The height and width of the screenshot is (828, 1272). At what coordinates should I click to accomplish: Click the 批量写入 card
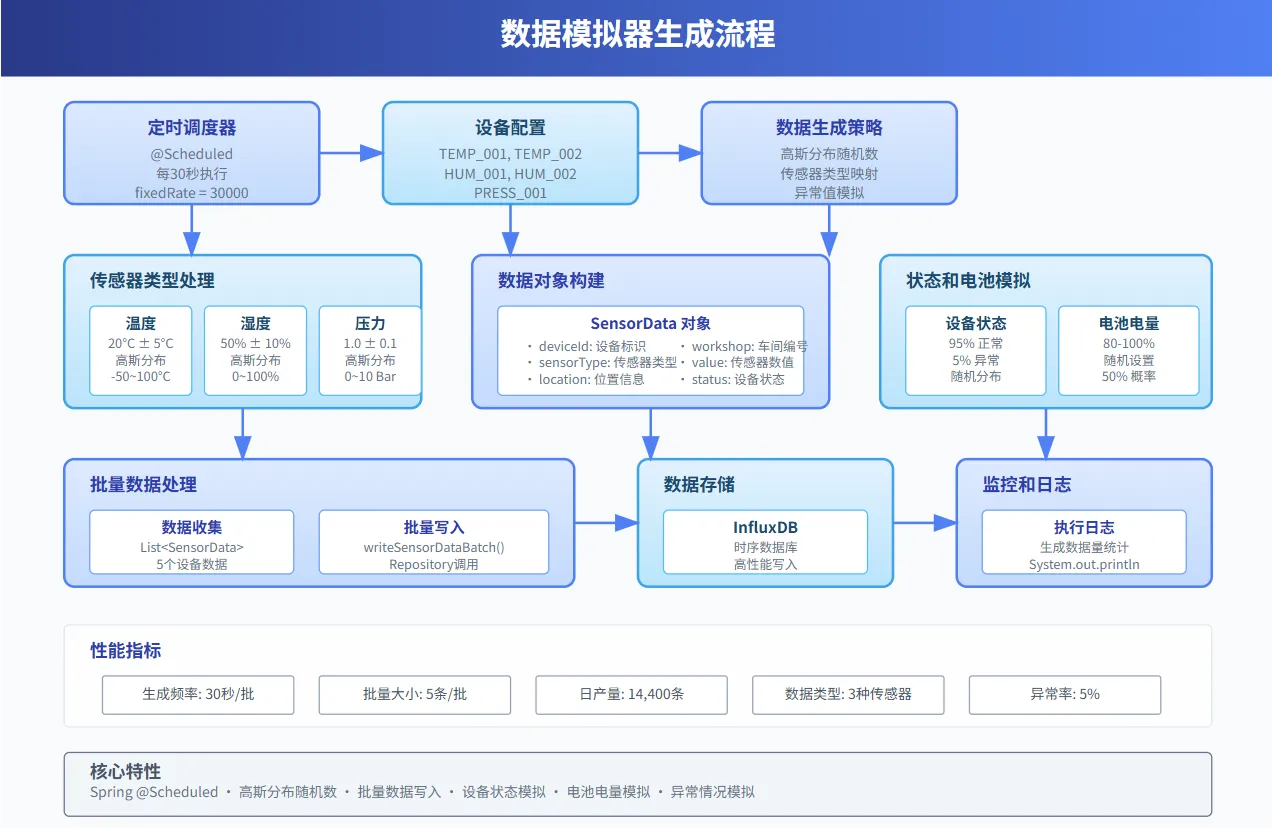(434, 542)
